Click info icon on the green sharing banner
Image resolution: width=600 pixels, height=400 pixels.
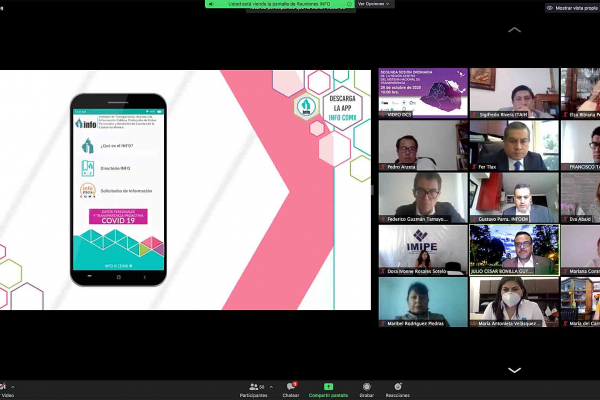click(349, 4)
